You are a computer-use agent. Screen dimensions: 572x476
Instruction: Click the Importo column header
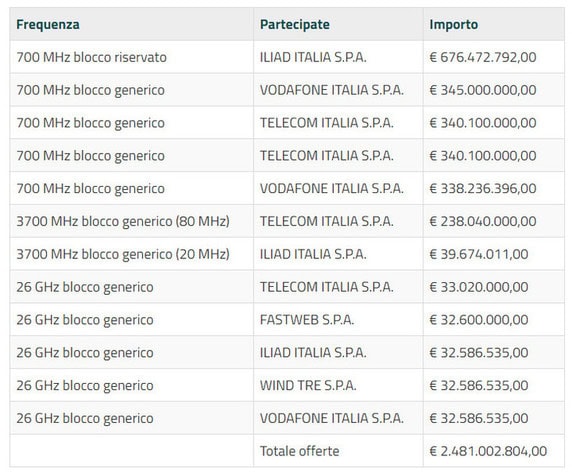pos(454,24)
